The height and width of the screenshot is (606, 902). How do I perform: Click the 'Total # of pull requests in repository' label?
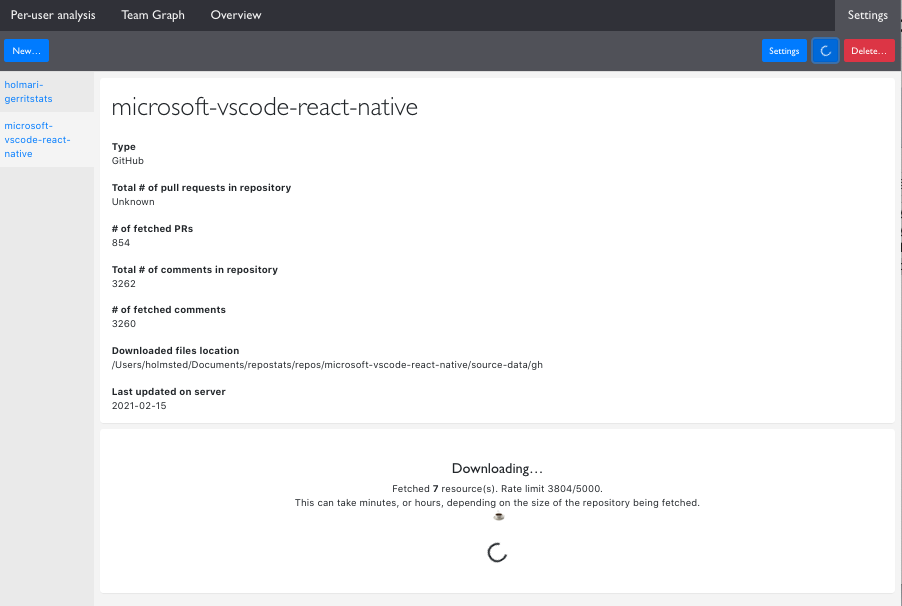coord(201,188)
